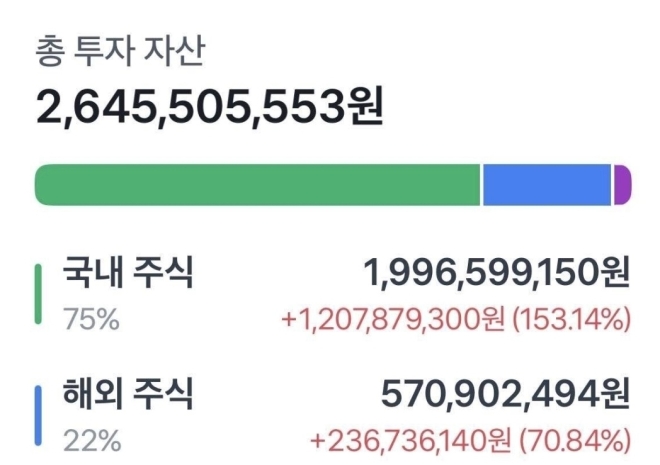Select the 22% share label
The height and width of the screenshot is (465, 660).
[92, 441]
